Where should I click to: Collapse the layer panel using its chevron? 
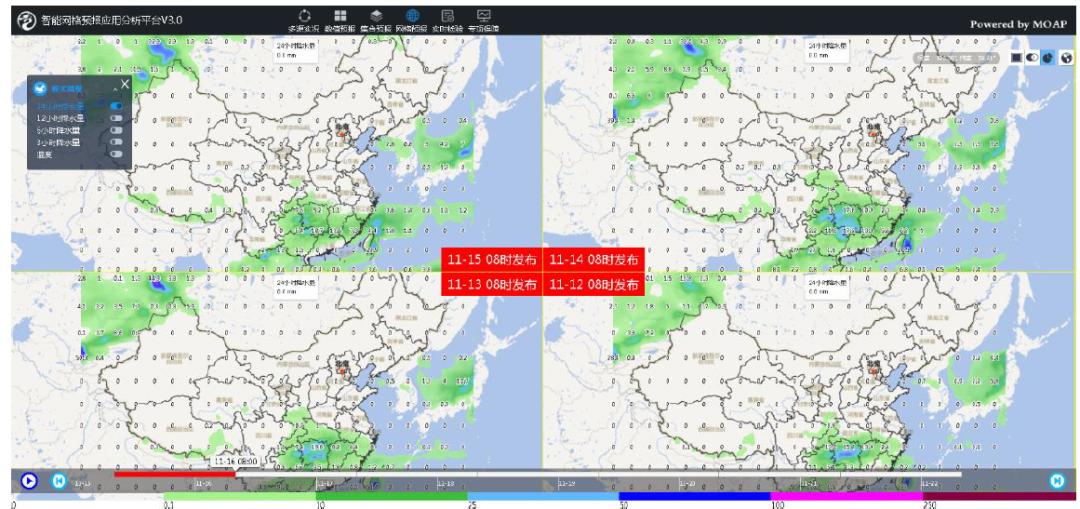(x=114, y=89)
